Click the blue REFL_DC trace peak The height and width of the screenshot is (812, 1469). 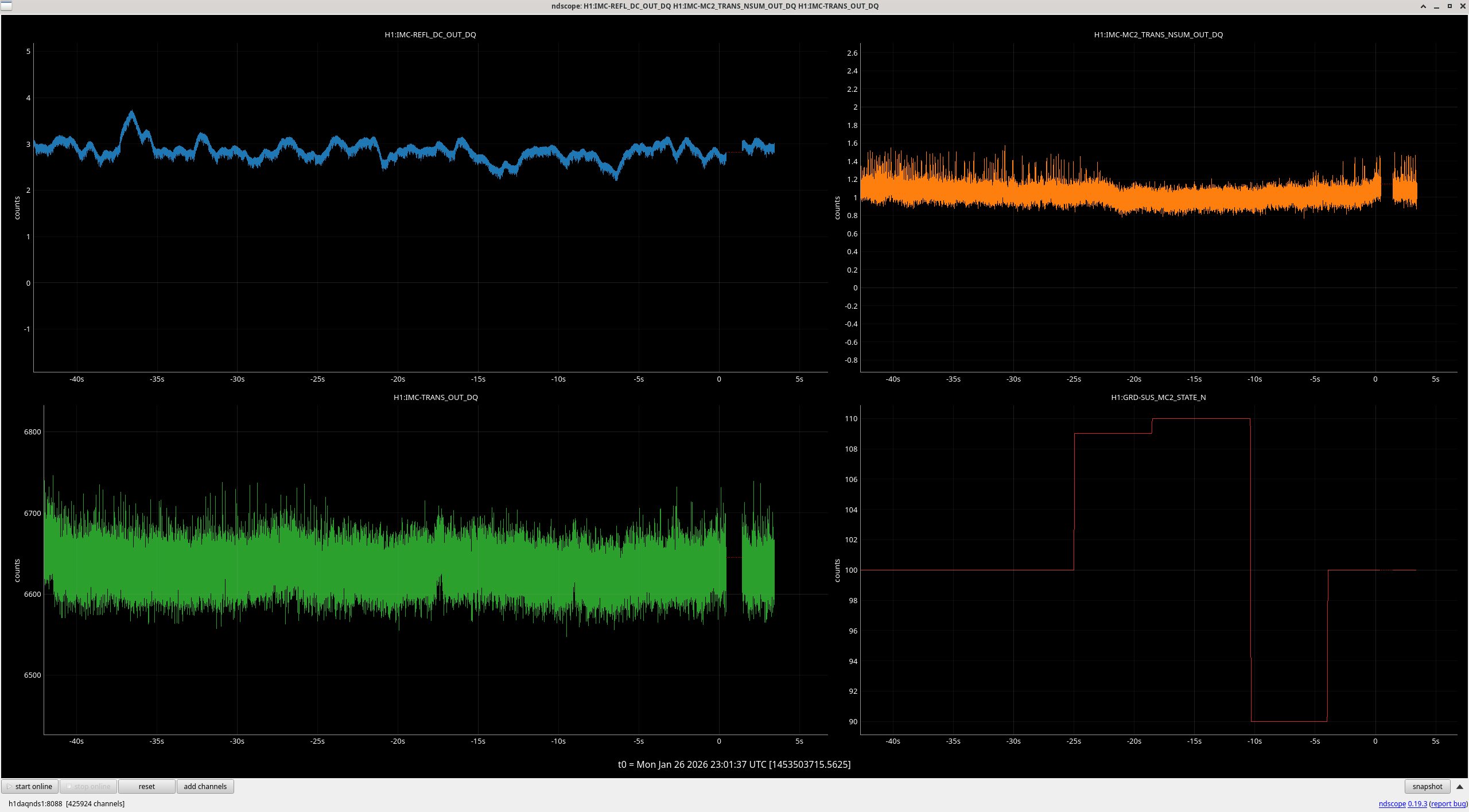132,114
